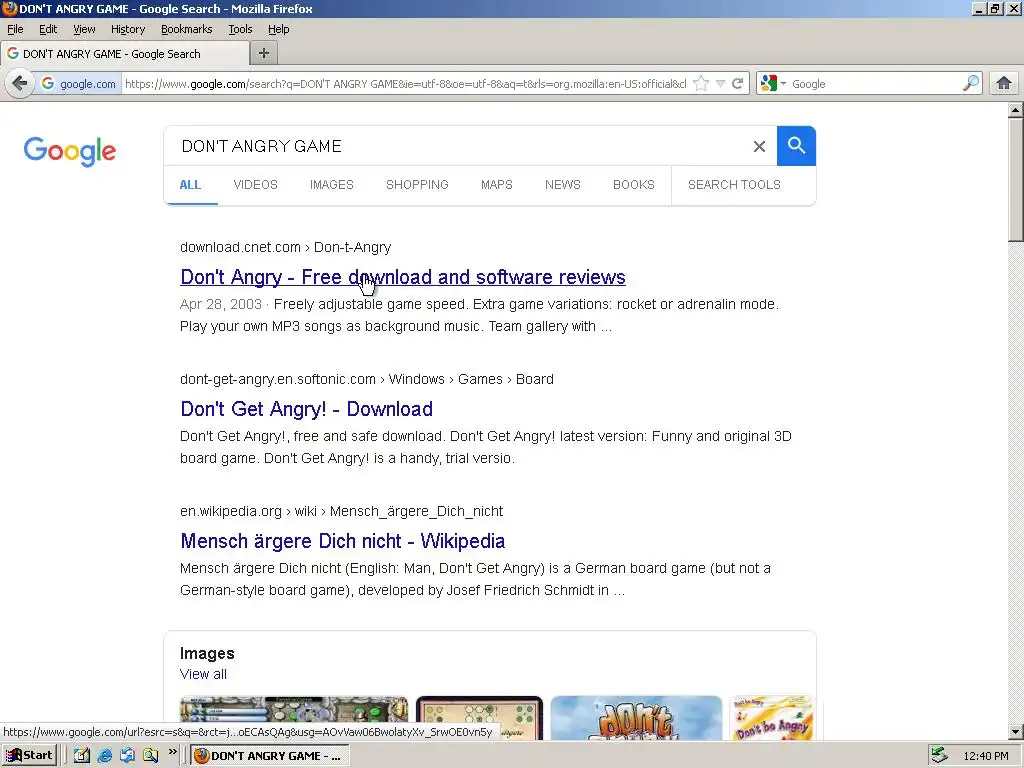Click the folder search quick launch icon
The image size is (1024, 768).
(x=151, y=756)
